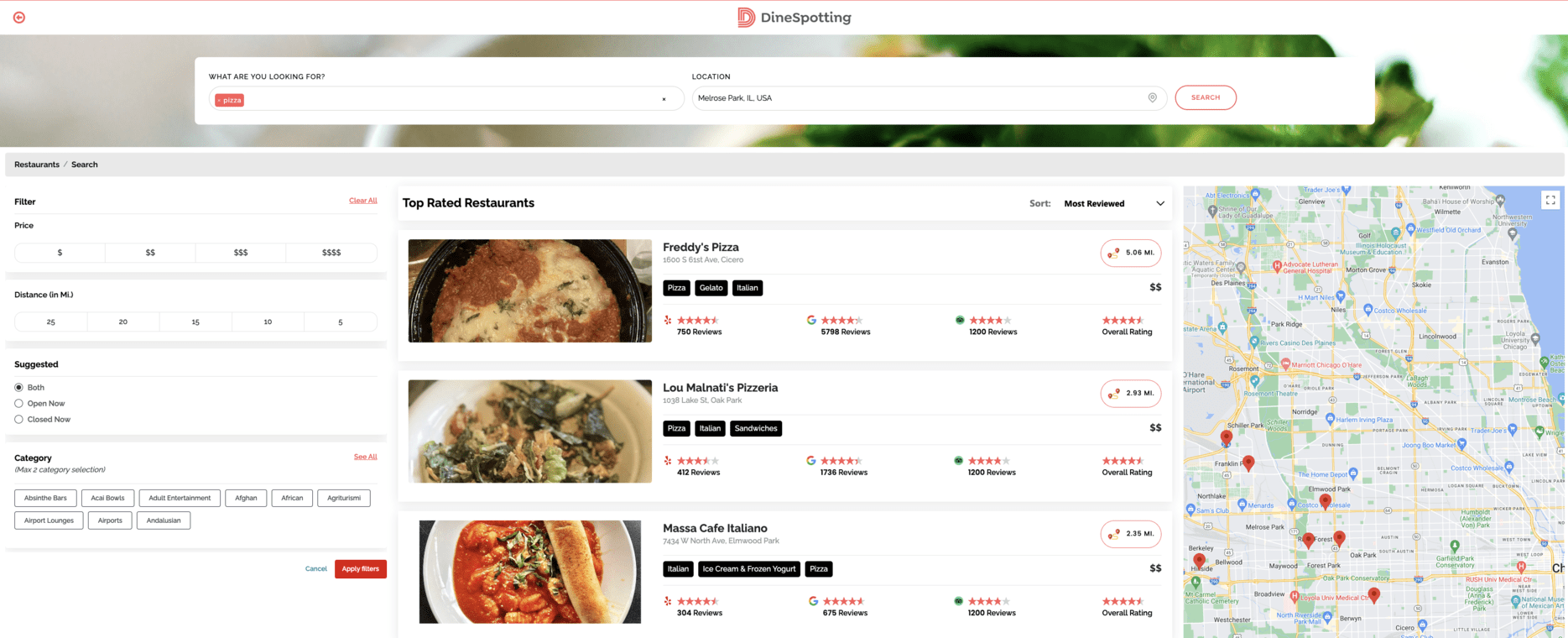Open Massa Cafe Italiano food thumbnail
Image resolution: width=1568 pixels, height=638 pixels.
tap(530, 572)
